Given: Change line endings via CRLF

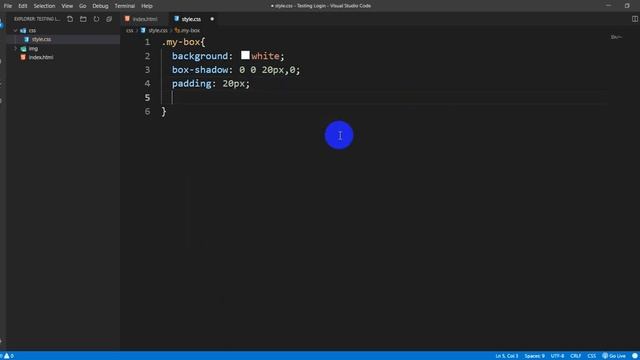Looking at the screenshot, I should 576,356.
